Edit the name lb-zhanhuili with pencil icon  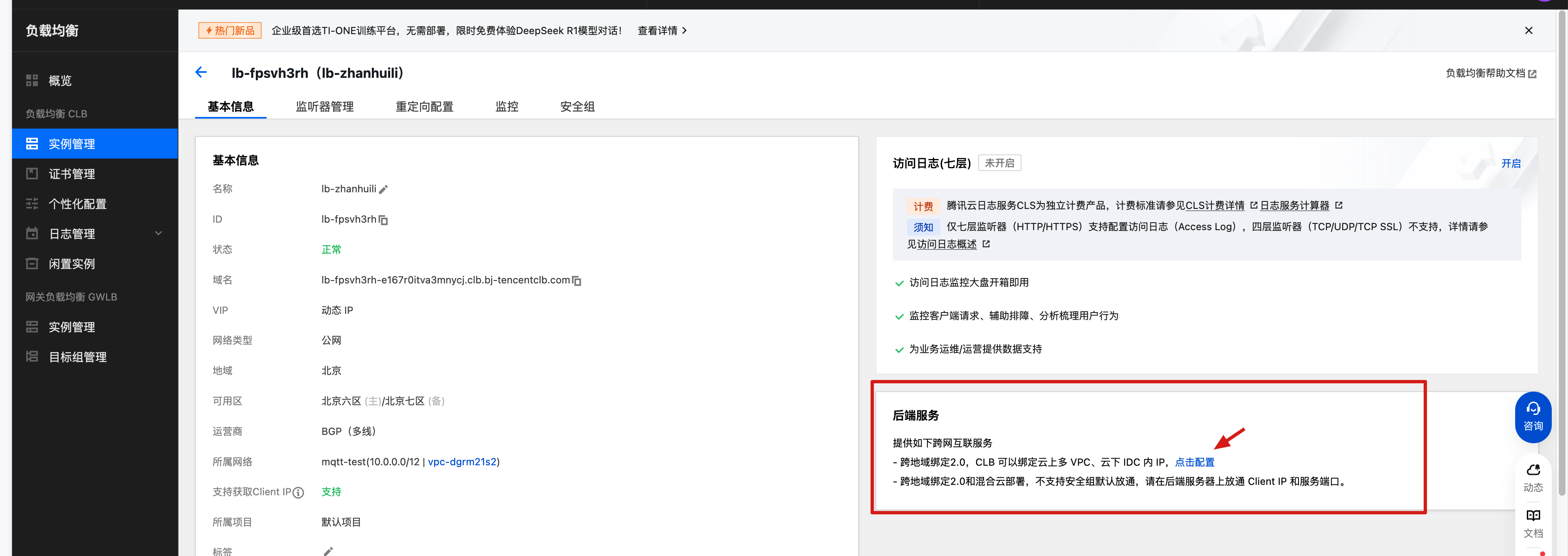click(383, 189)
